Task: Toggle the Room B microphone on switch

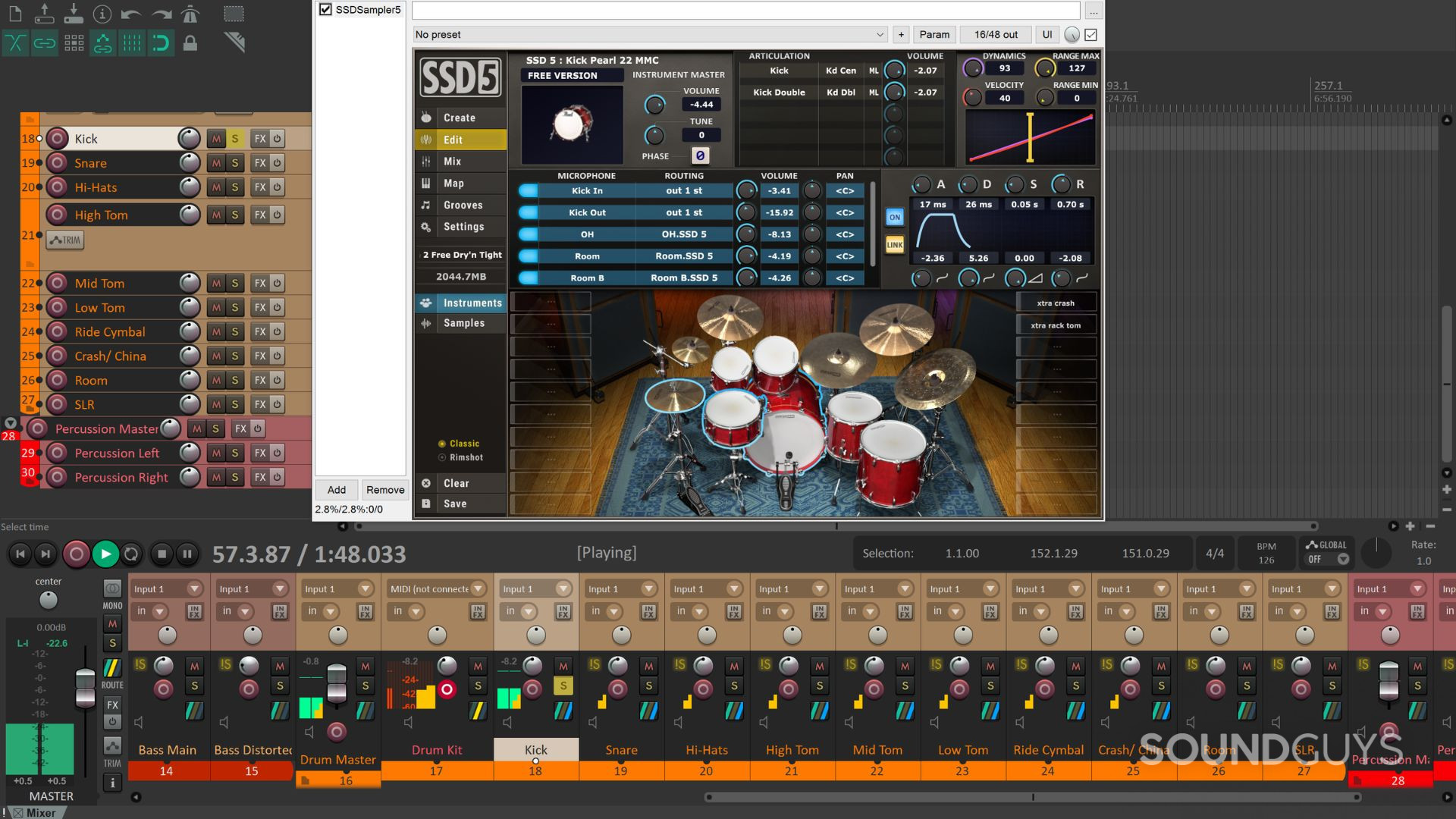Action: pos(529,278)
